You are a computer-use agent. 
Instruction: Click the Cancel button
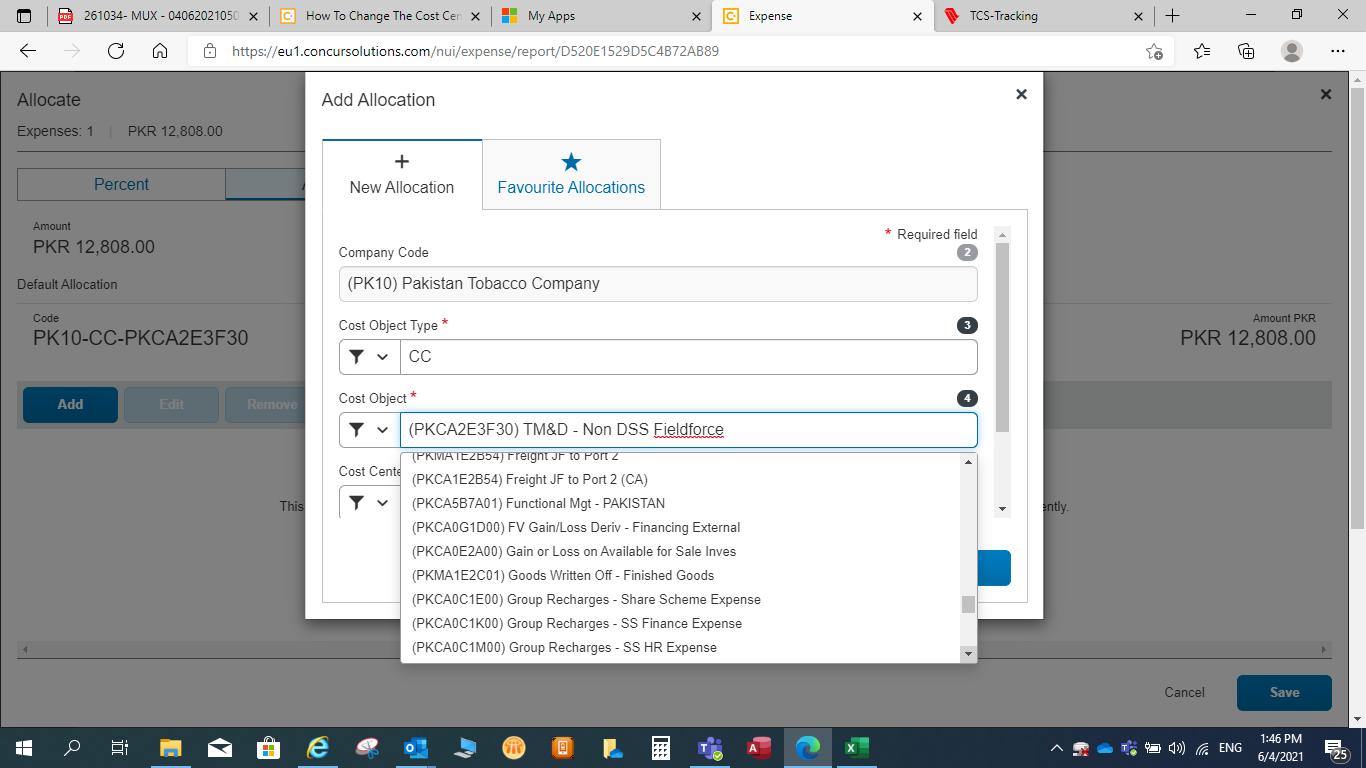click(x=1184, y=692)
